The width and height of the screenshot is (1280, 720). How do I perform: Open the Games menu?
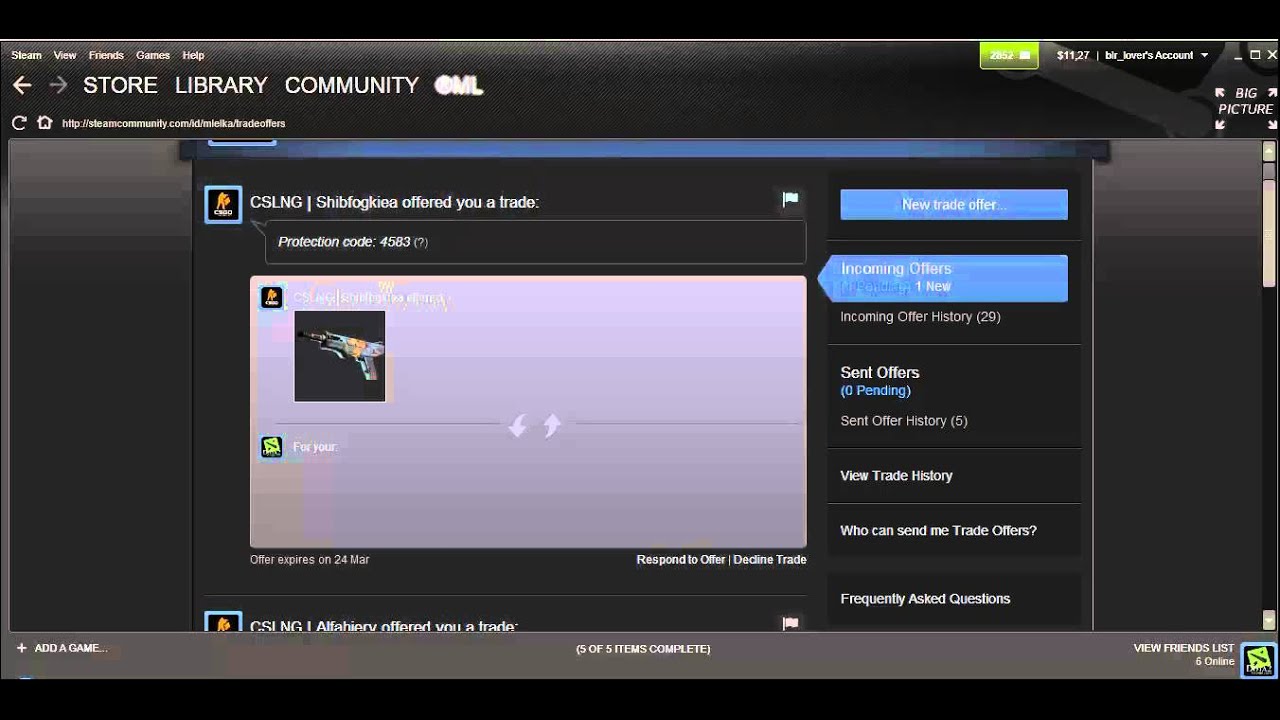pyautogui.click(x=153, y=55)
